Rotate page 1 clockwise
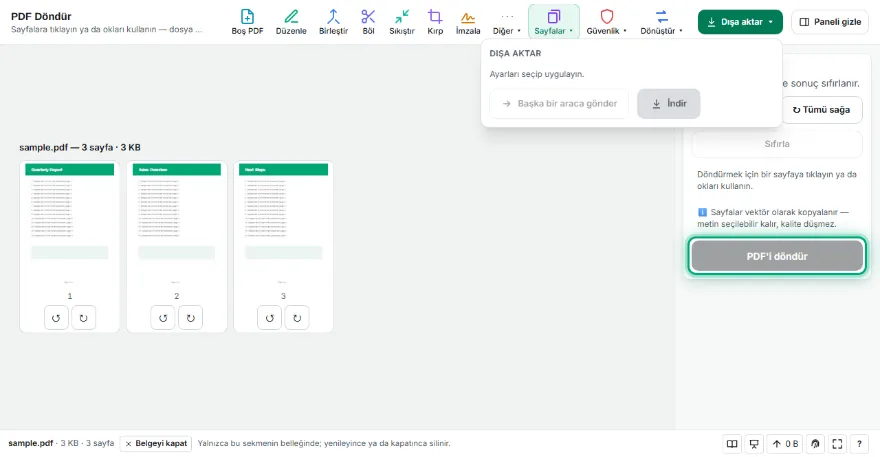880x457 pixels. point(83,318)
